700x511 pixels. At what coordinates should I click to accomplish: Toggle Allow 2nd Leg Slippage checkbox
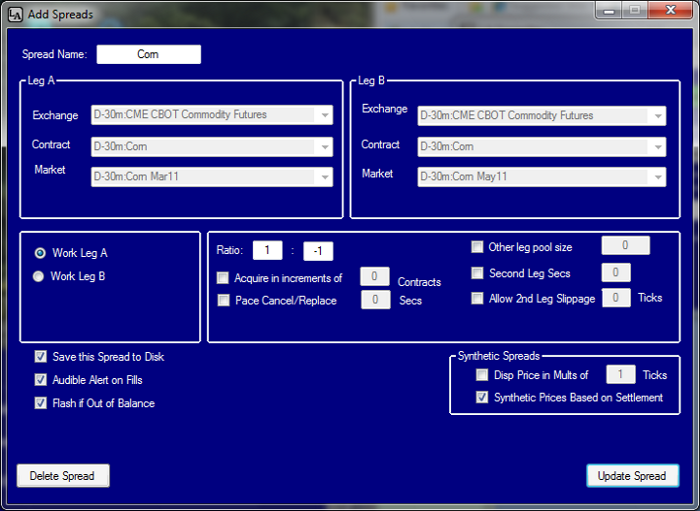pos(478,298)
